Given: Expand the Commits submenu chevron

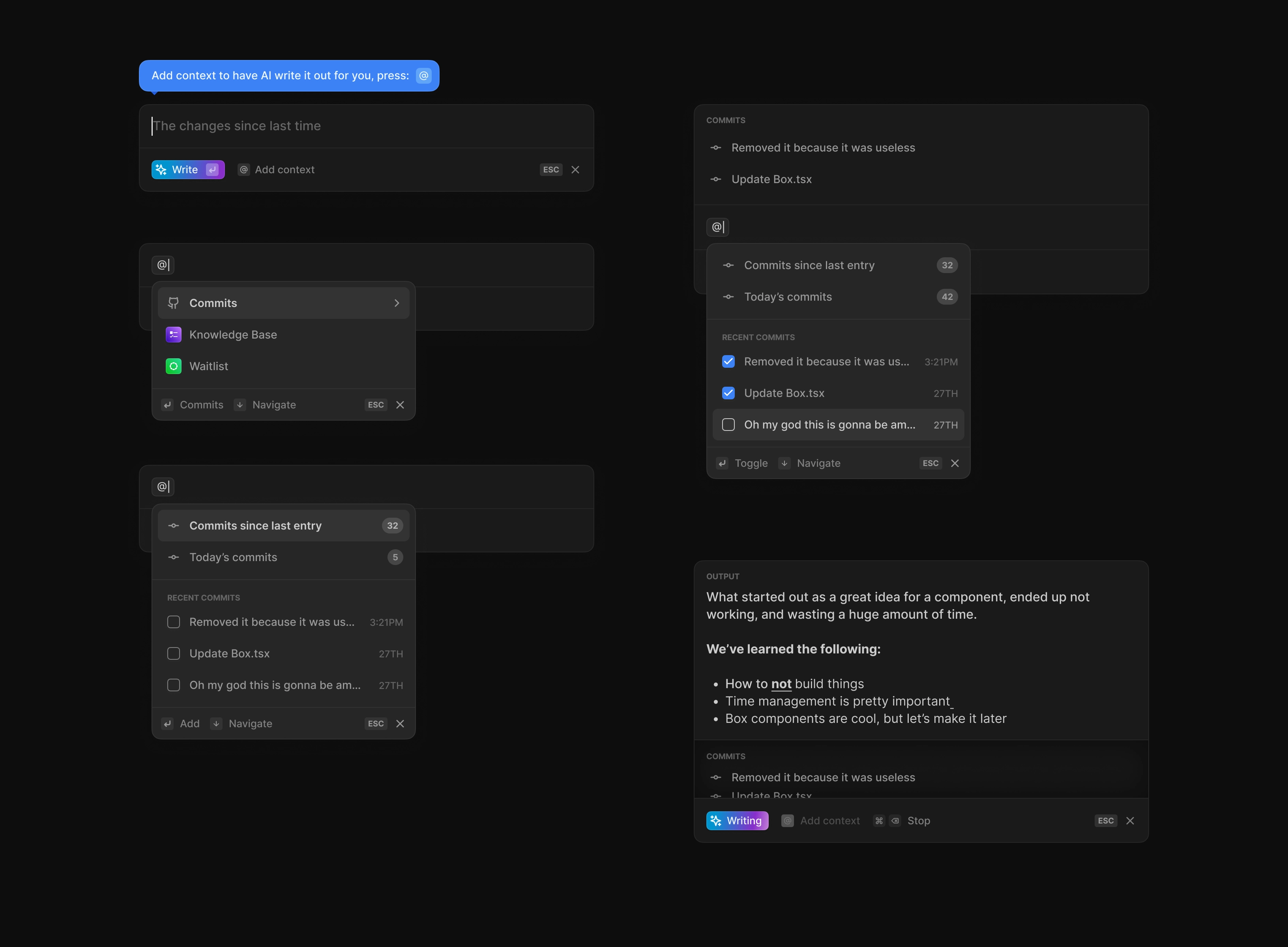Looking at the screenshot, I should 397,303.
